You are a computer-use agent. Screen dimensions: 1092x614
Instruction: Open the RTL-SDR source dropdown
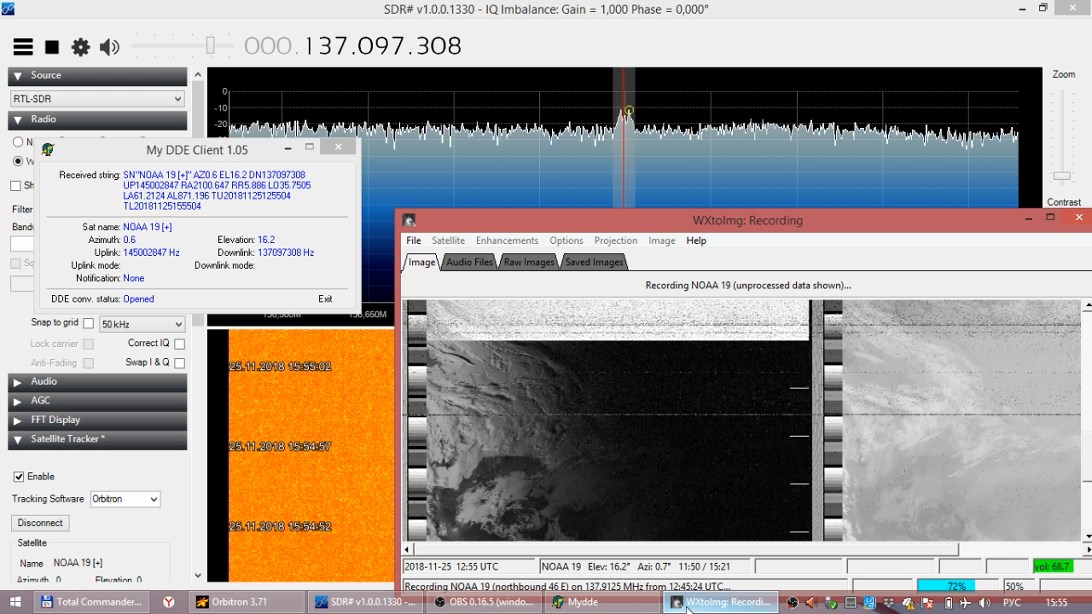(97, 99)
